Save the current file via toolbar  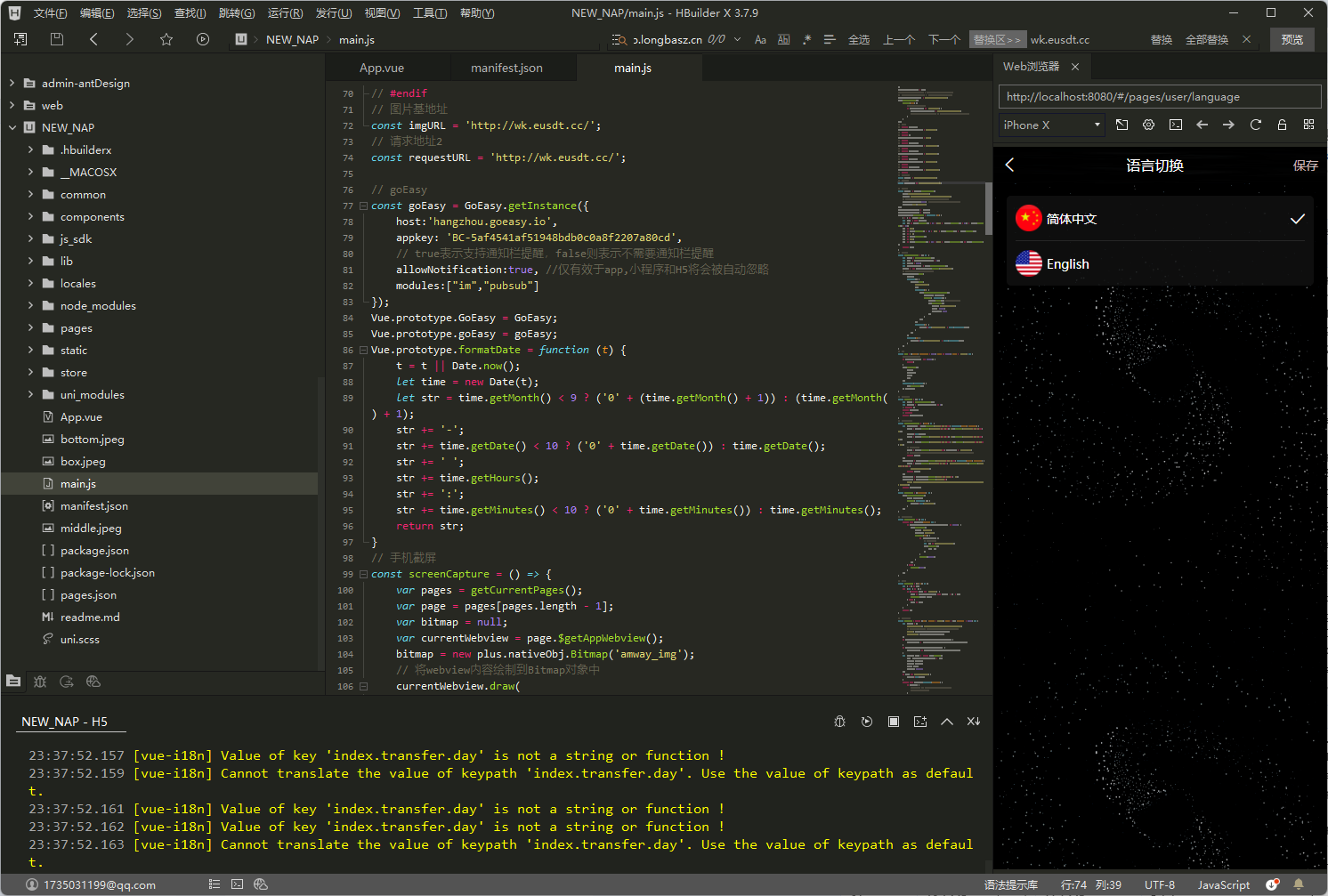(57, 39)
